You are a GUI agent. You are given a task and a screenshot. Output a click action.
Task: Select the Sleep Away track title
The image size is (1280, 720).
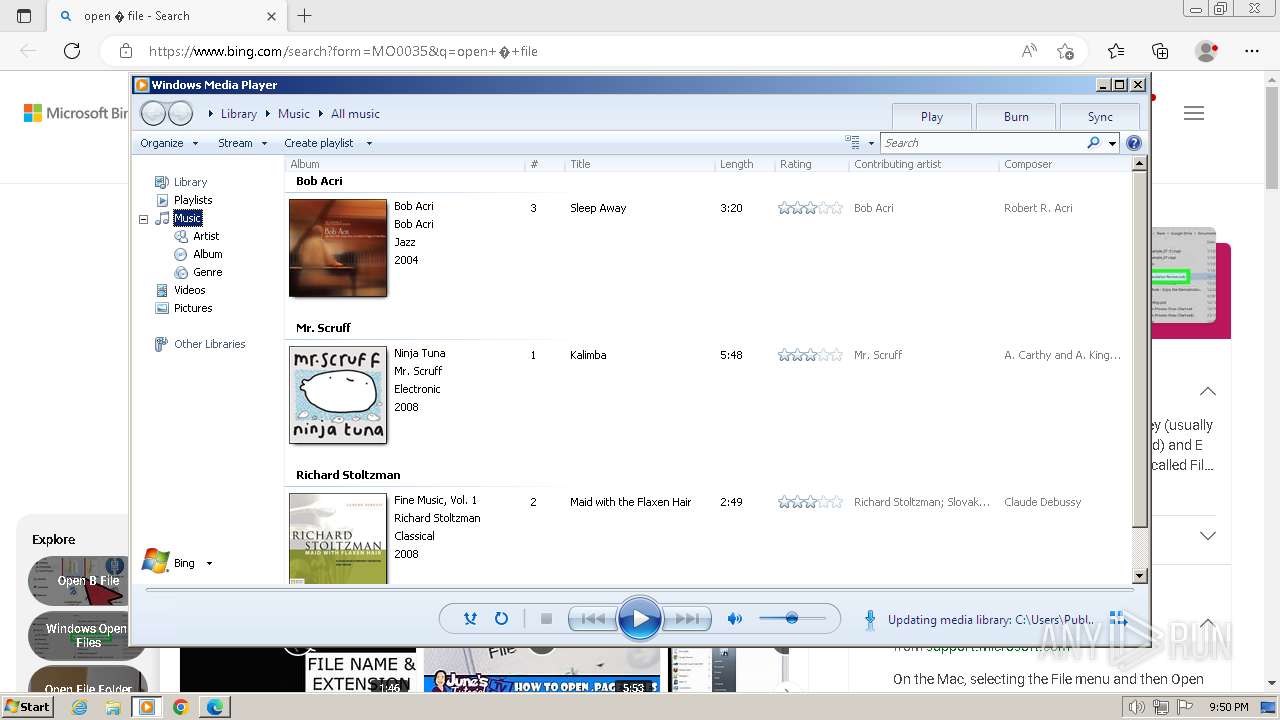tap(598, 208)
